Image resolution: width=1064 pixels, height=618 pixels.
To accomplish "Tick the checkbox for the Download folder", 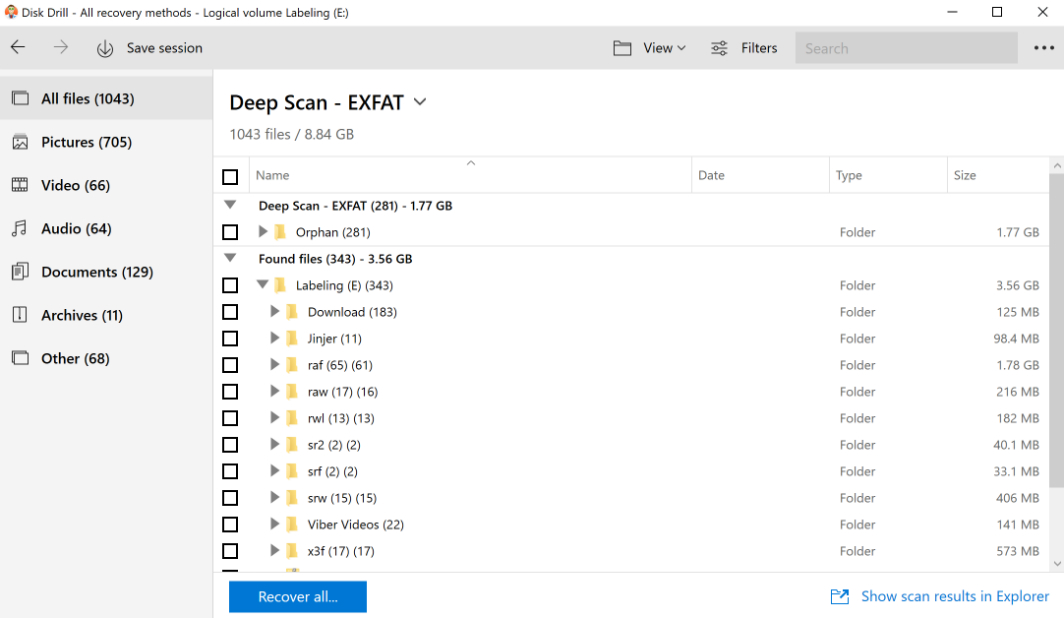I will pyautogui.click(x=230, y=311).
